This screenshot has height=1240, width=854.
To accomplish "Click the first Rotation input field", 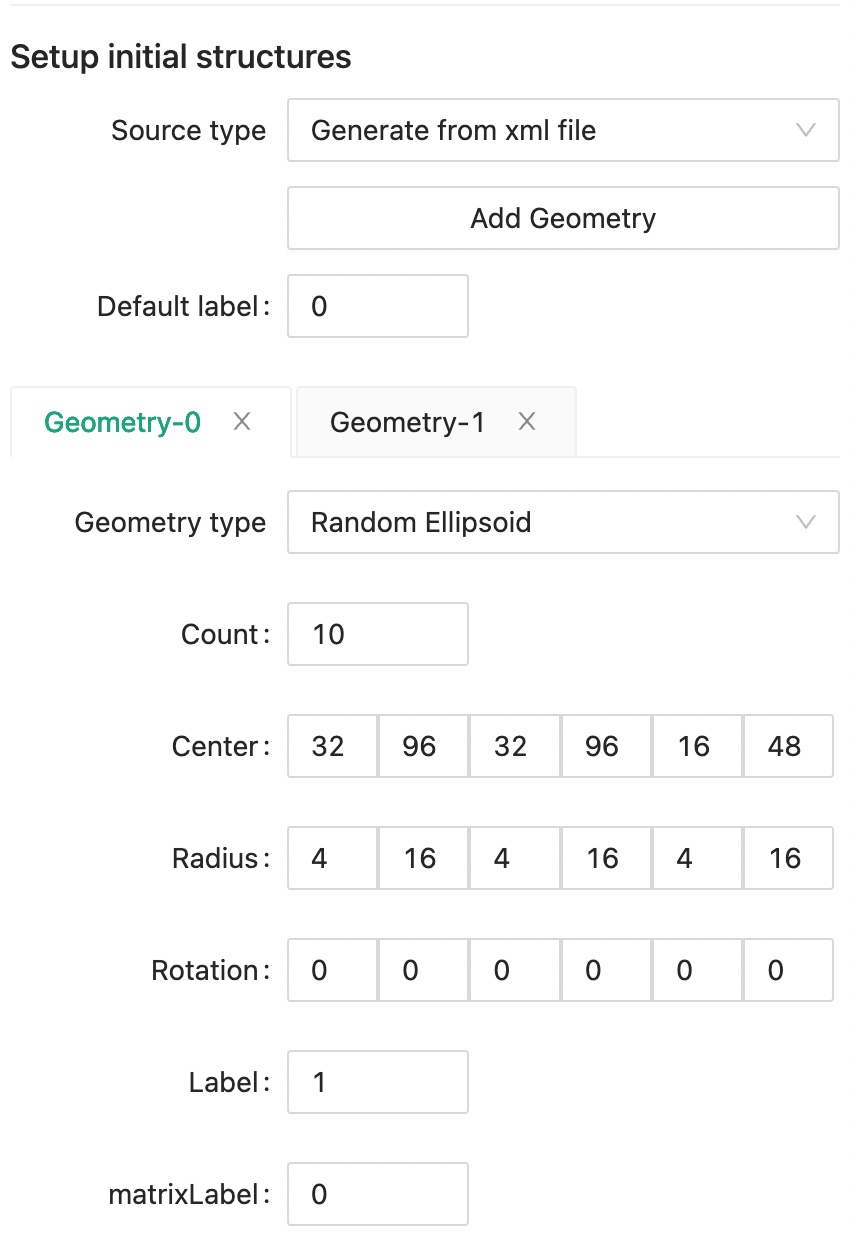I will [332, 970].
